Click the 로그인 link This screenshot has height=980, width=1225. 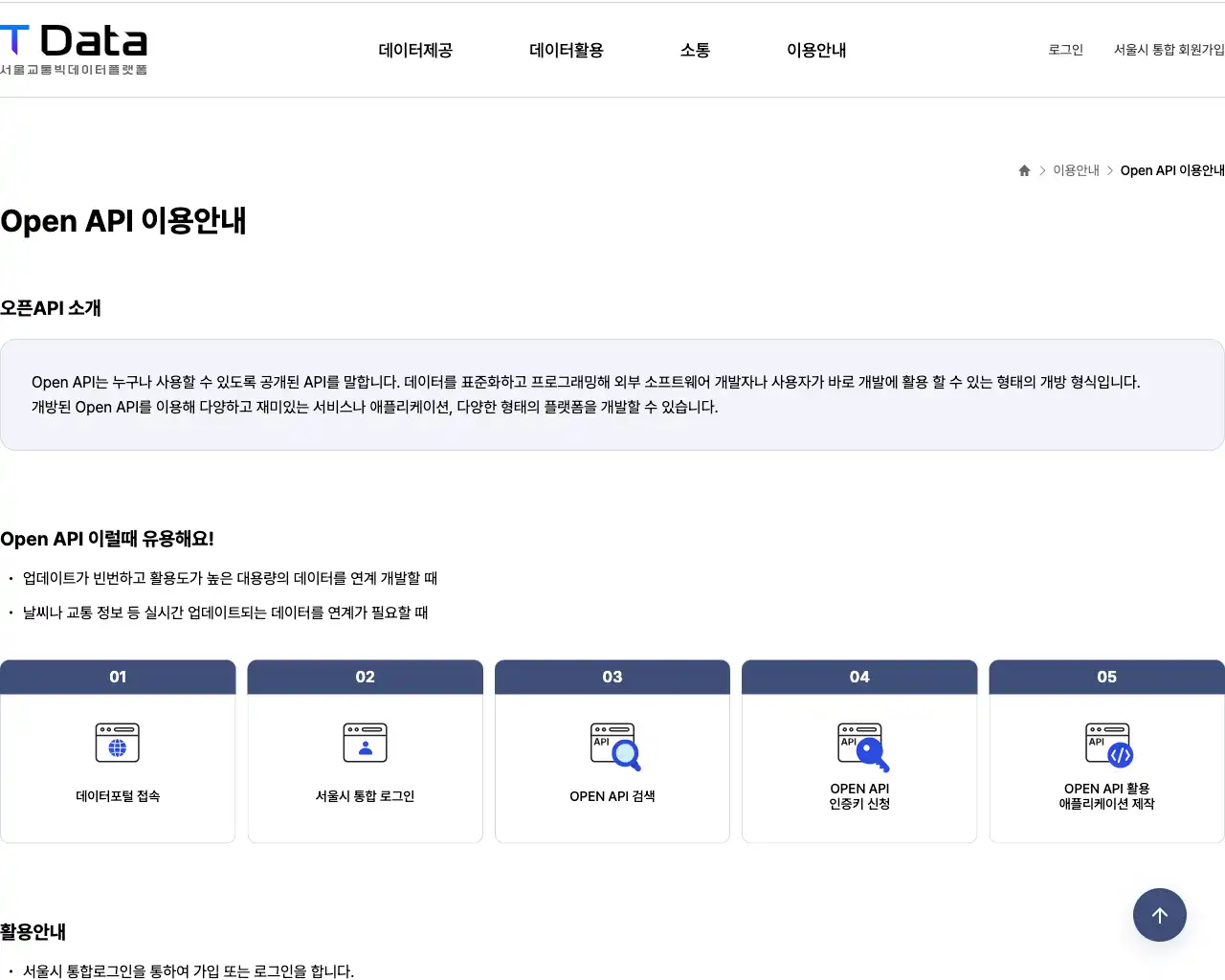tap(1065, 50)
